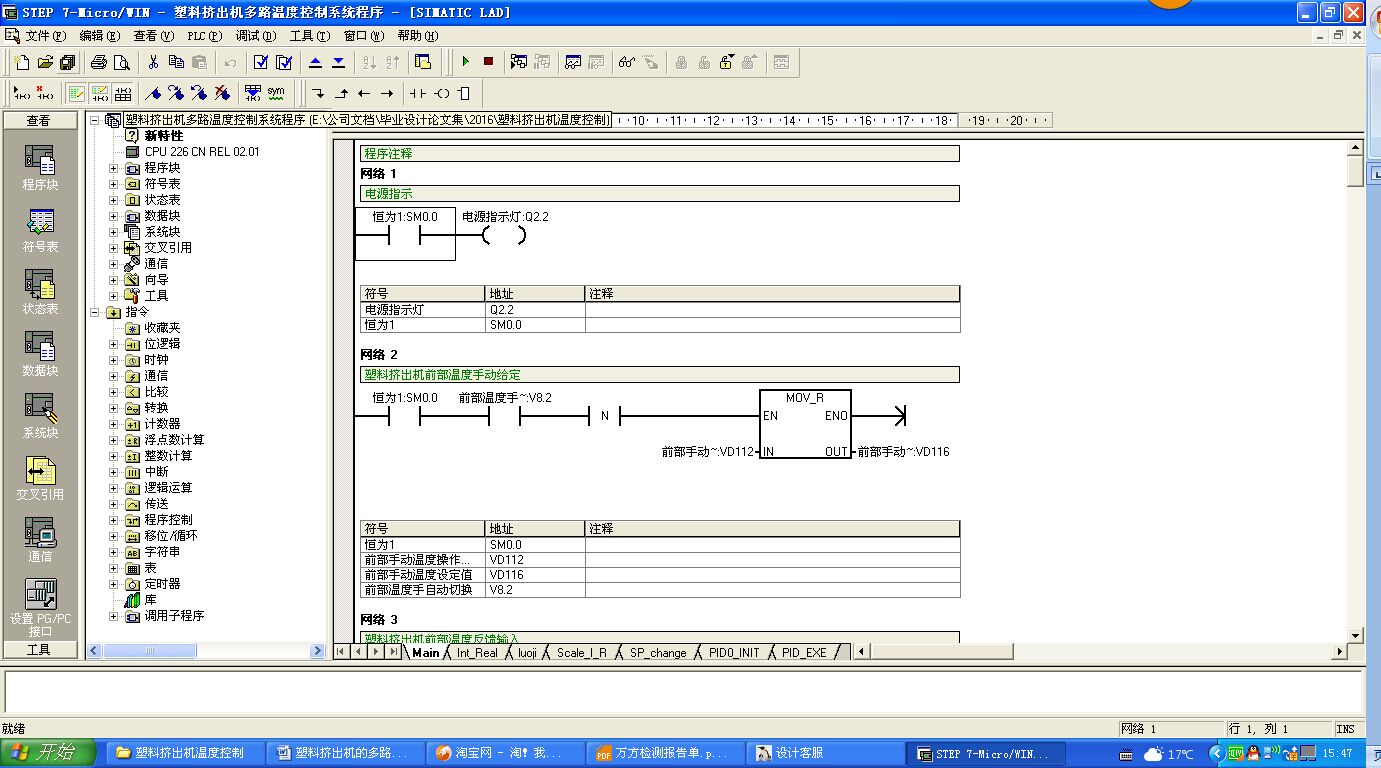Open 程序块 from the left navigation bar
The width and height of the screenshot is (1381, 768).
(41, 167)
